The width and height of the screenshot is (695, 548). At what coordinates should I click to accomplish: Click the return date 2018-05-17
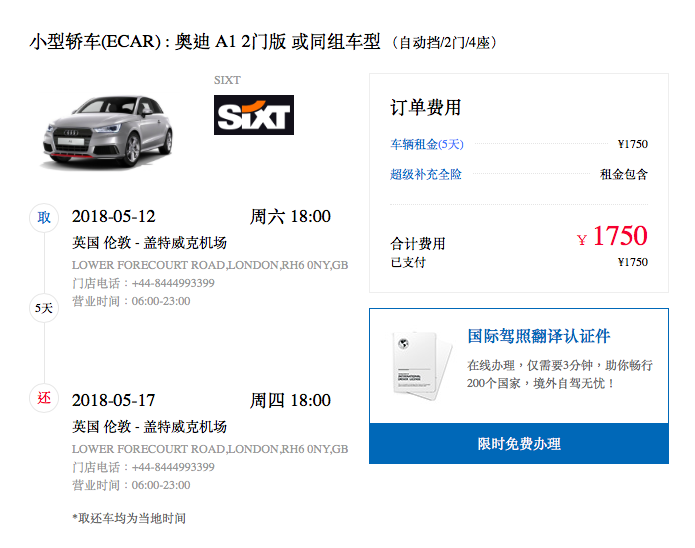point(113,400)
